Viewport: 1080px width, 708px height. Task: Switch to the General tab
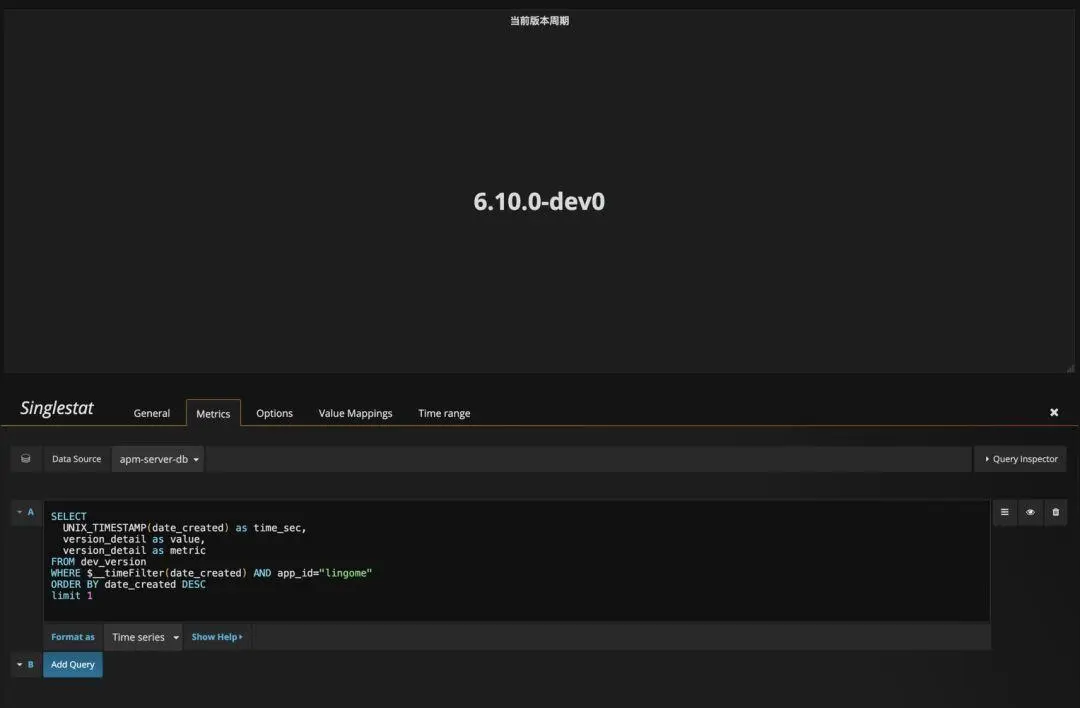tap(152, 413)
